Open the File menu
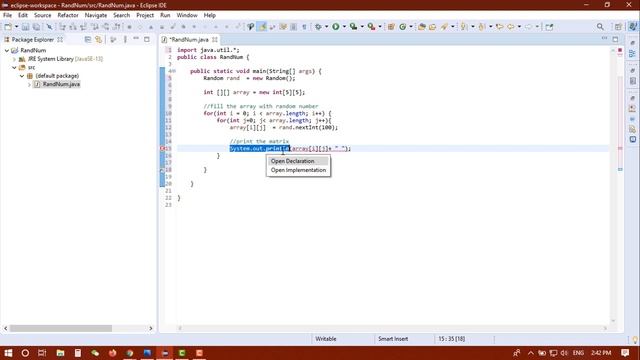Viewport: 640px width, 360px height. click(x=7, y=15)
